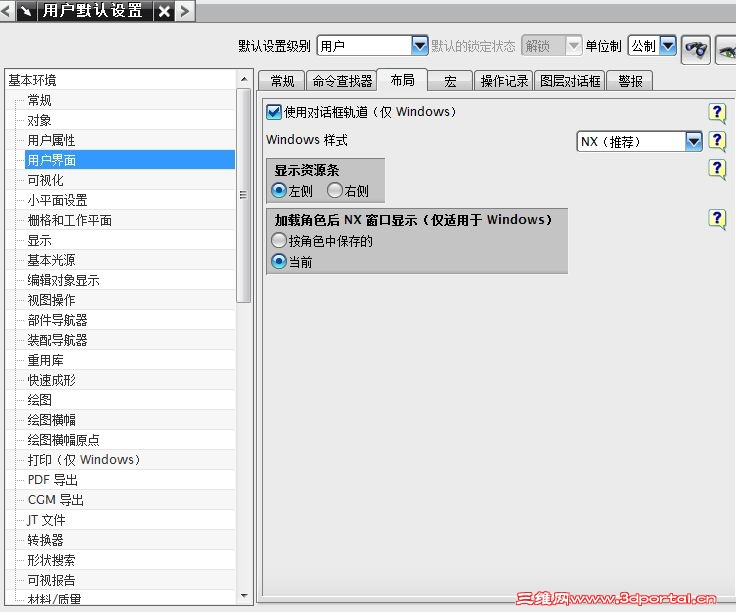Select 基本环境 root tree node
This screenshot has width=736, height=612.
coord(32,80)
